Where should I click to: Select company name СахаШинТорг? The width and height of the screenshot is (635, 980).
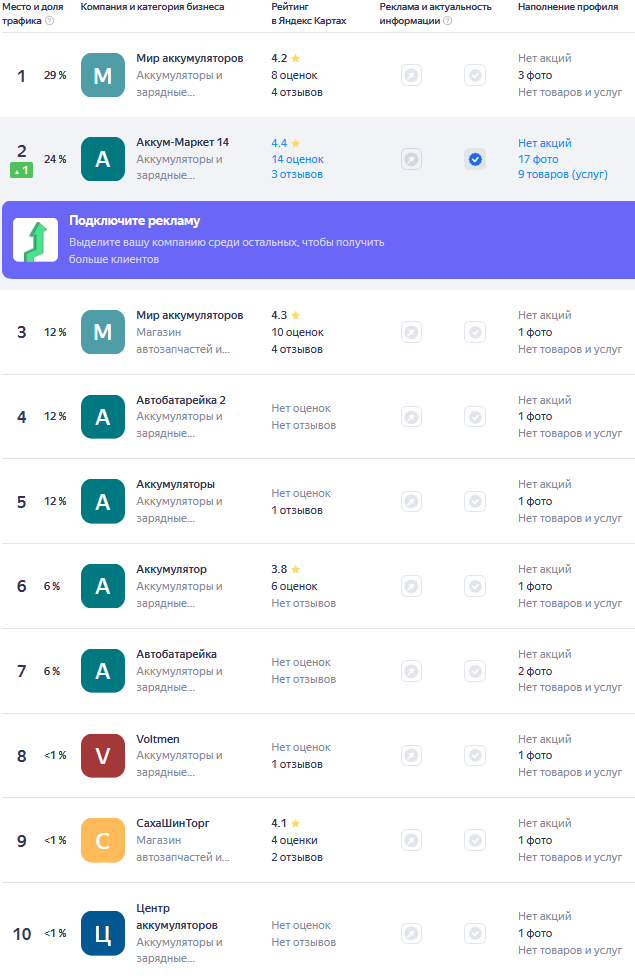coord(173,824)
